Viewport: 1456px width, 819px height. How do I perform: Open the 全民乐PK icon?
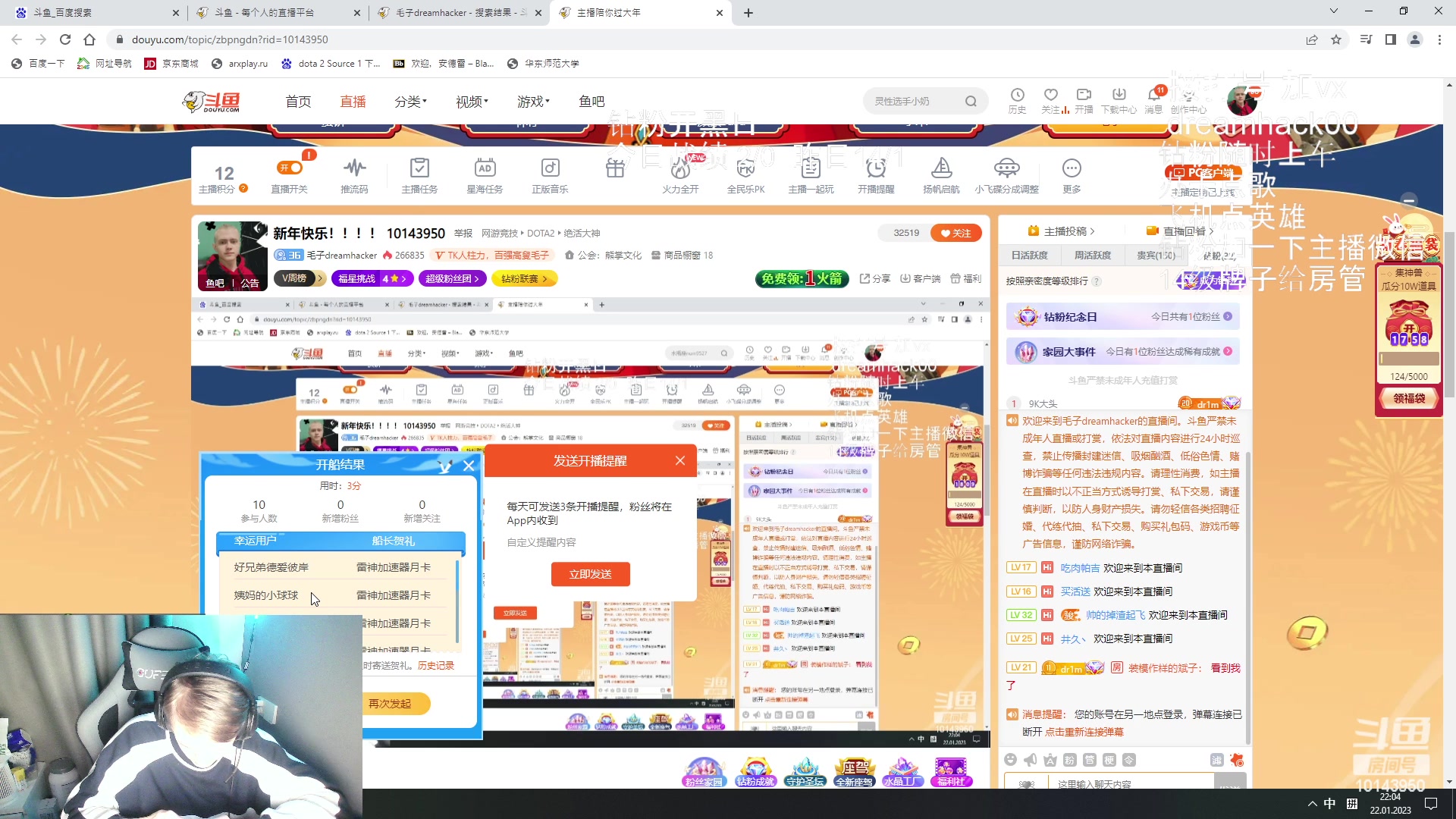[745, 168]
